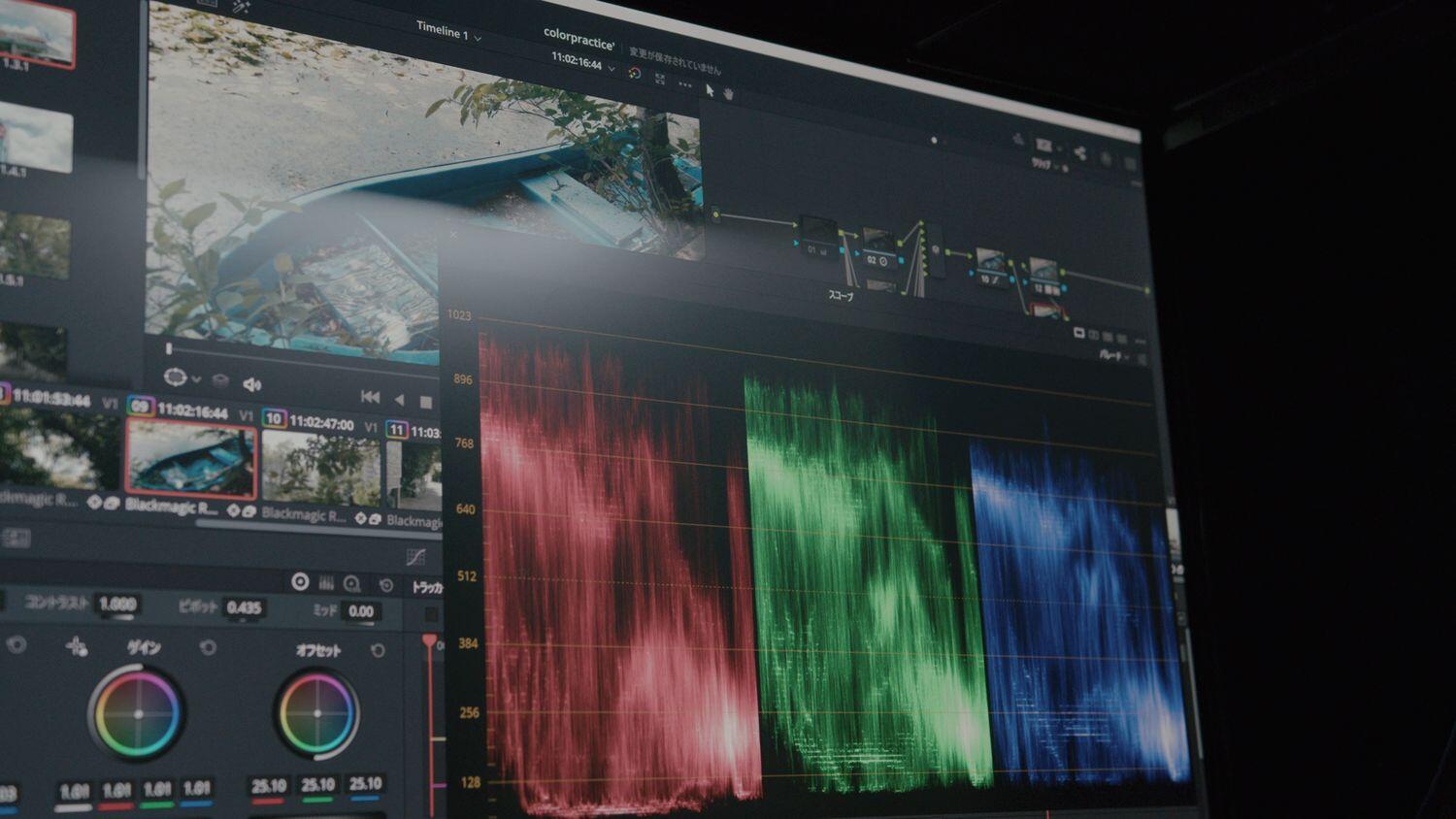Select gallery still 1.3.1
Screen dimensions: 1456x819
[36, 35]
